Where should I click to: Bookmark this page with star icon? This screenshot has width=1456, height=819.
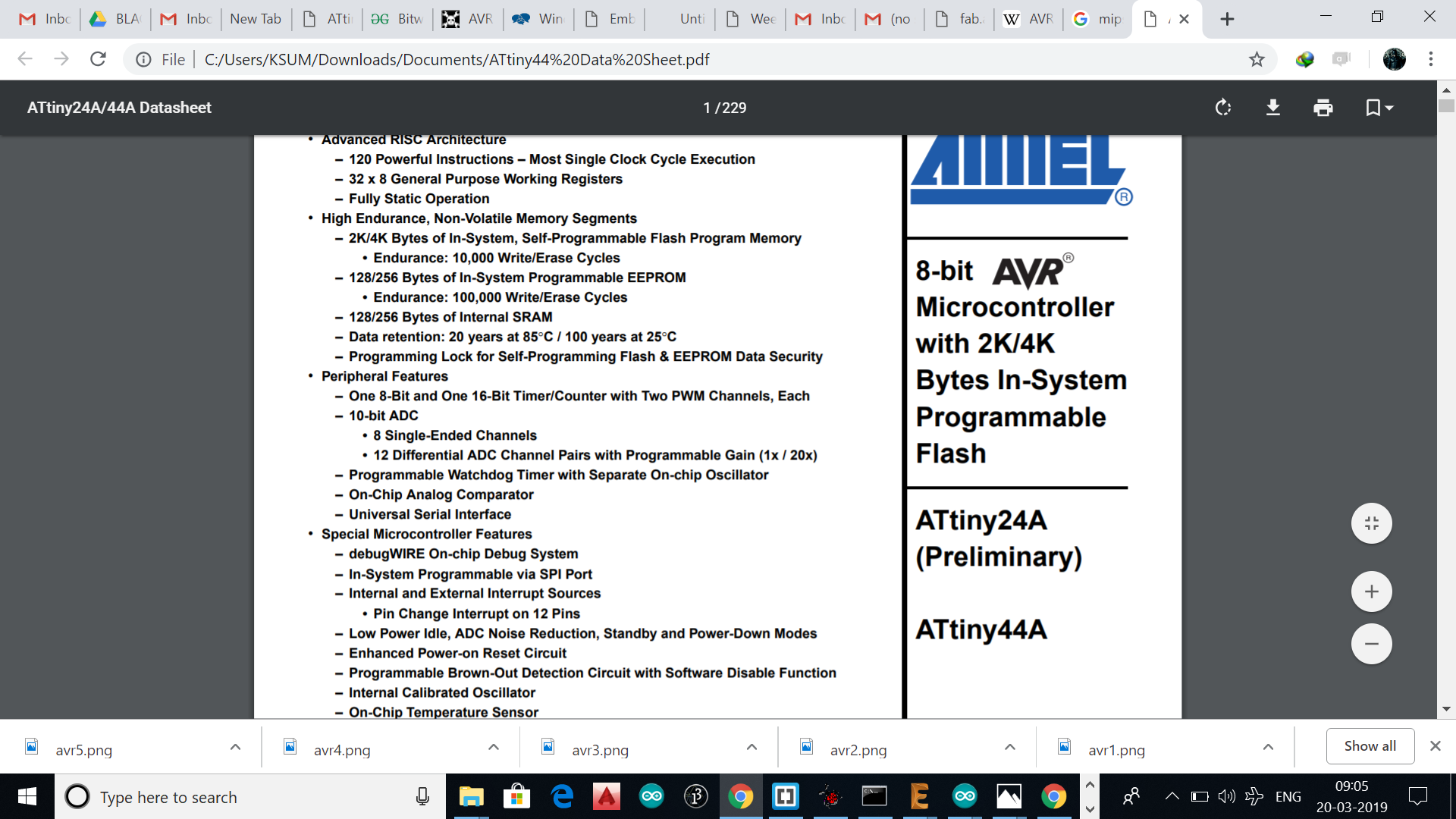click(x=1257, y=59)
